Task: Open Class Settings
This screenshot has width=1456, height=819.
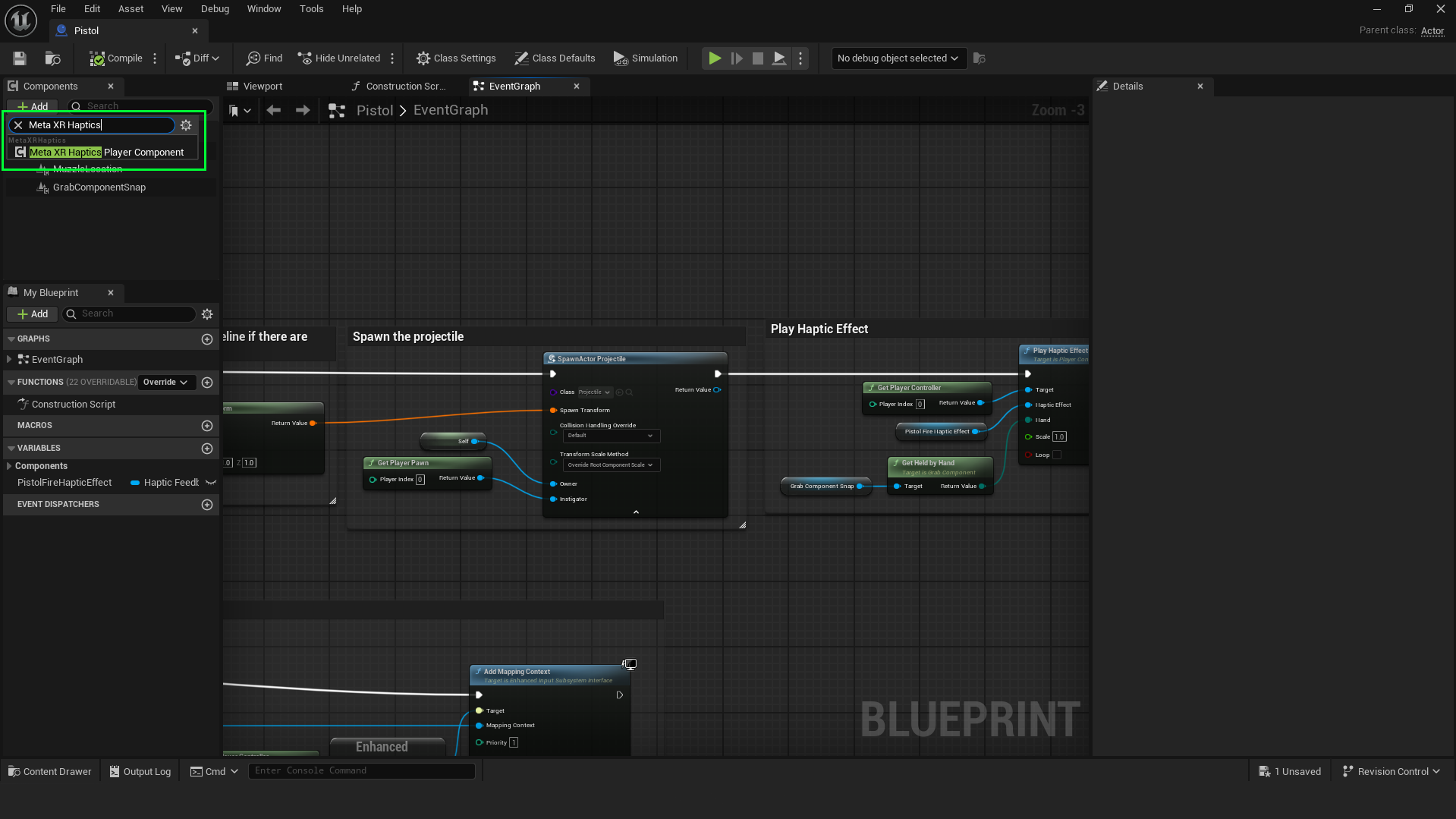Action: pos(456,58)
